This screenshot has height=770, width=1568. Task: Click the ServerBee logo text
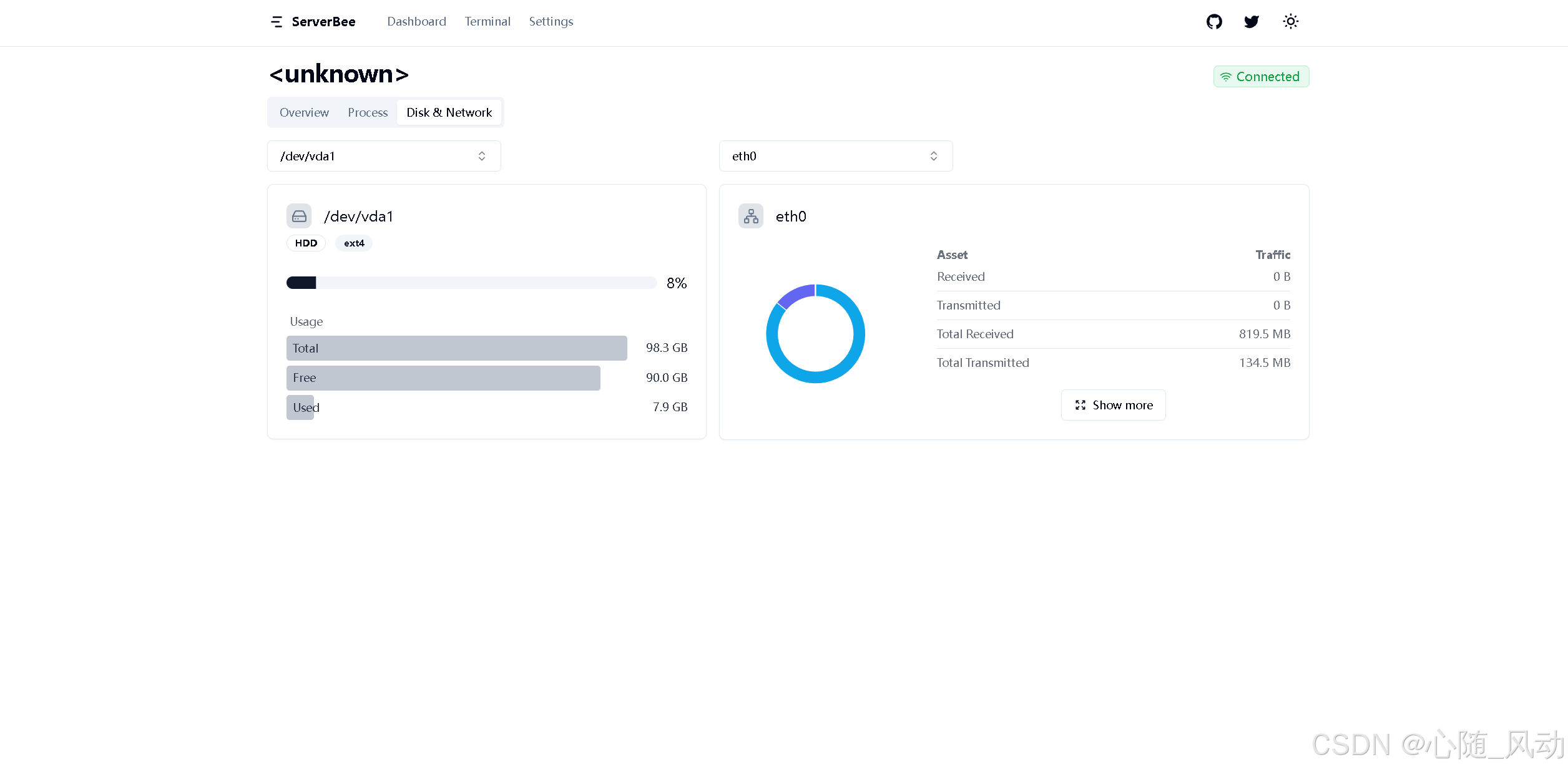[x=323, y=22]
